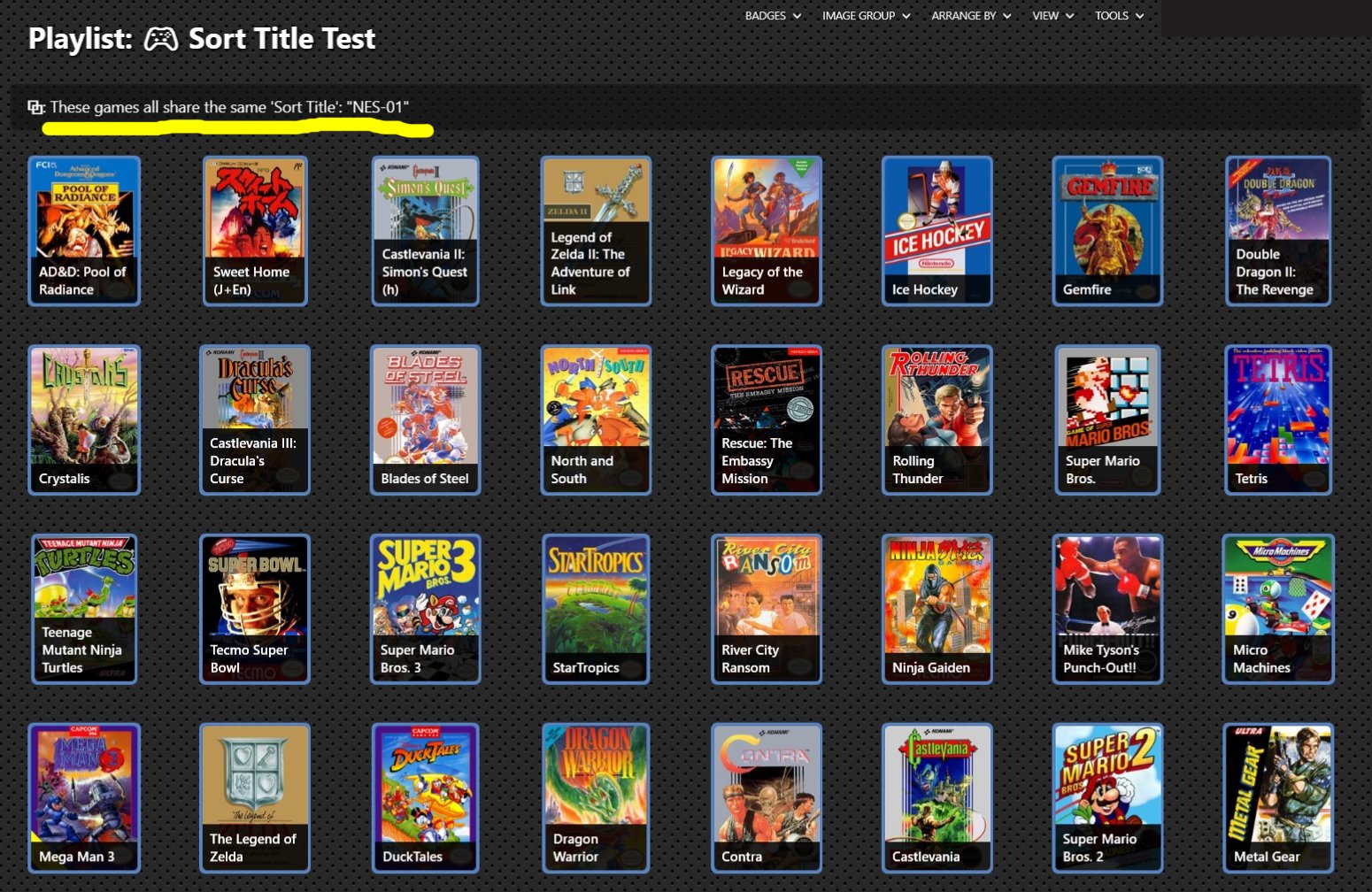The image size is (1372, 892).
Task: Select the DuckTales game cover
Action: point(425,797)
